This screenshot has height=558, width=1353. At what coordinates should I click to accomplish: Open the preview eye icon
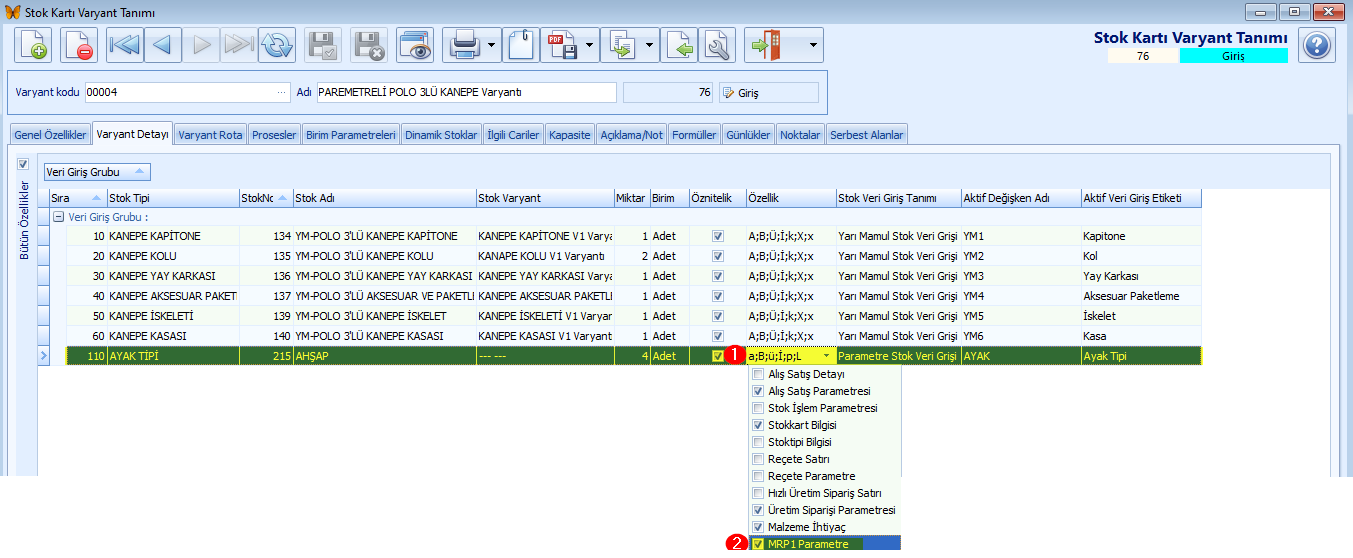[415, 45]
